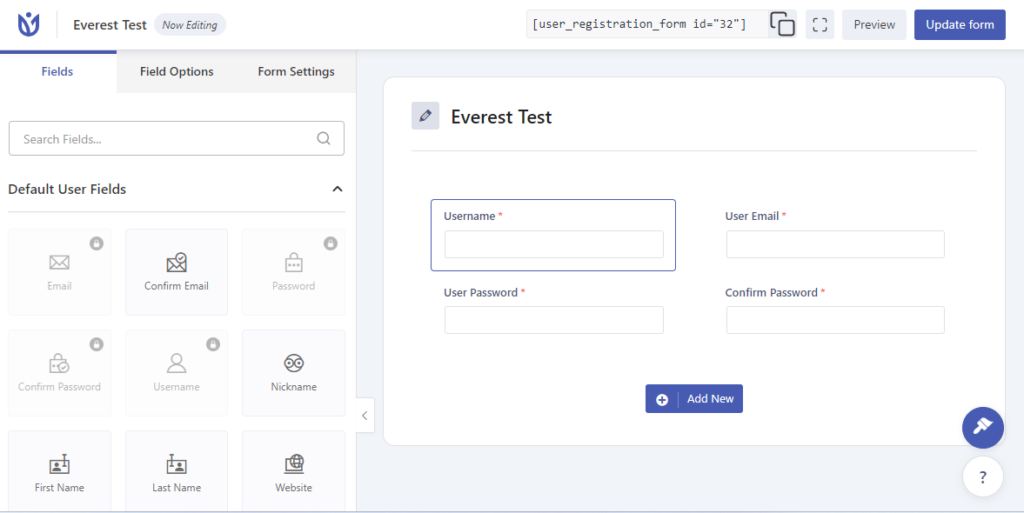
Task: Open the Form Settings tab
Action: coord(296,72)
